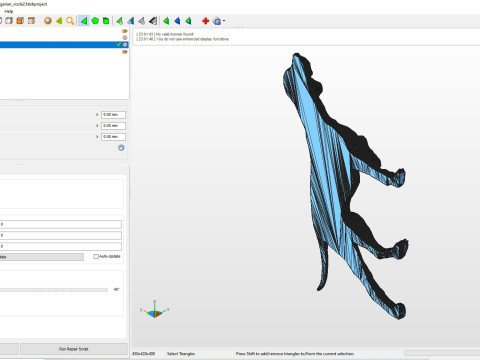Click the 'Press Shift to add/remove triangles' hint text

pyautogui.click(x=295, y=354)
